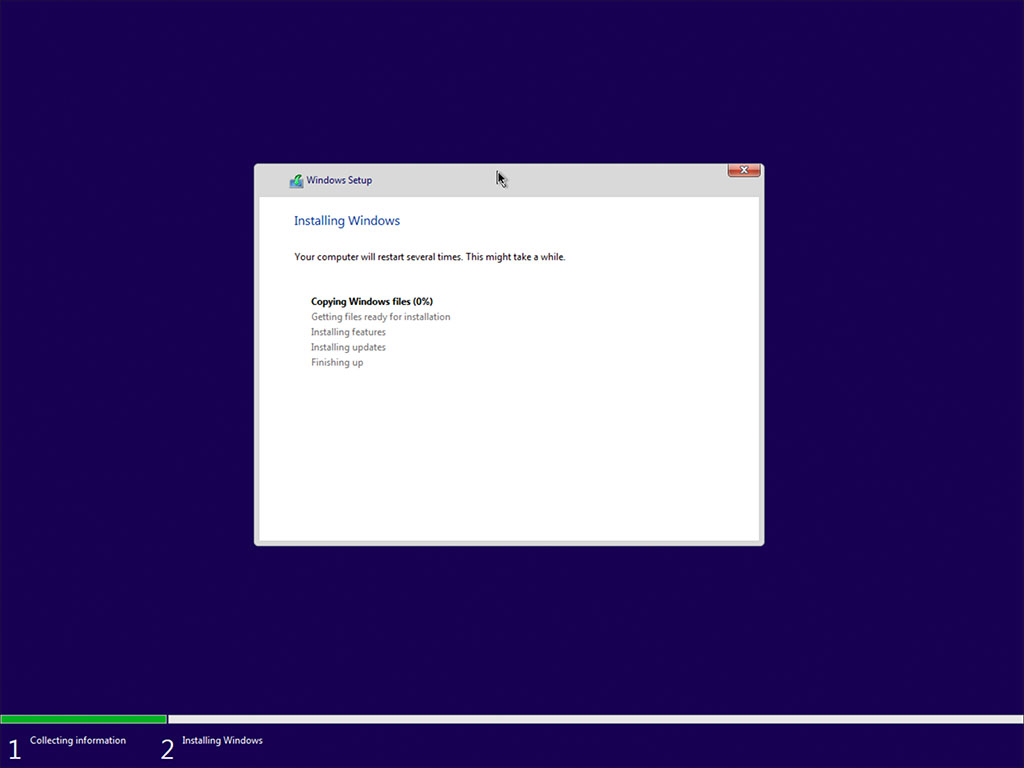Click the green Collecting information progress bar
The image size is (1024, 768).
[84, 719]
